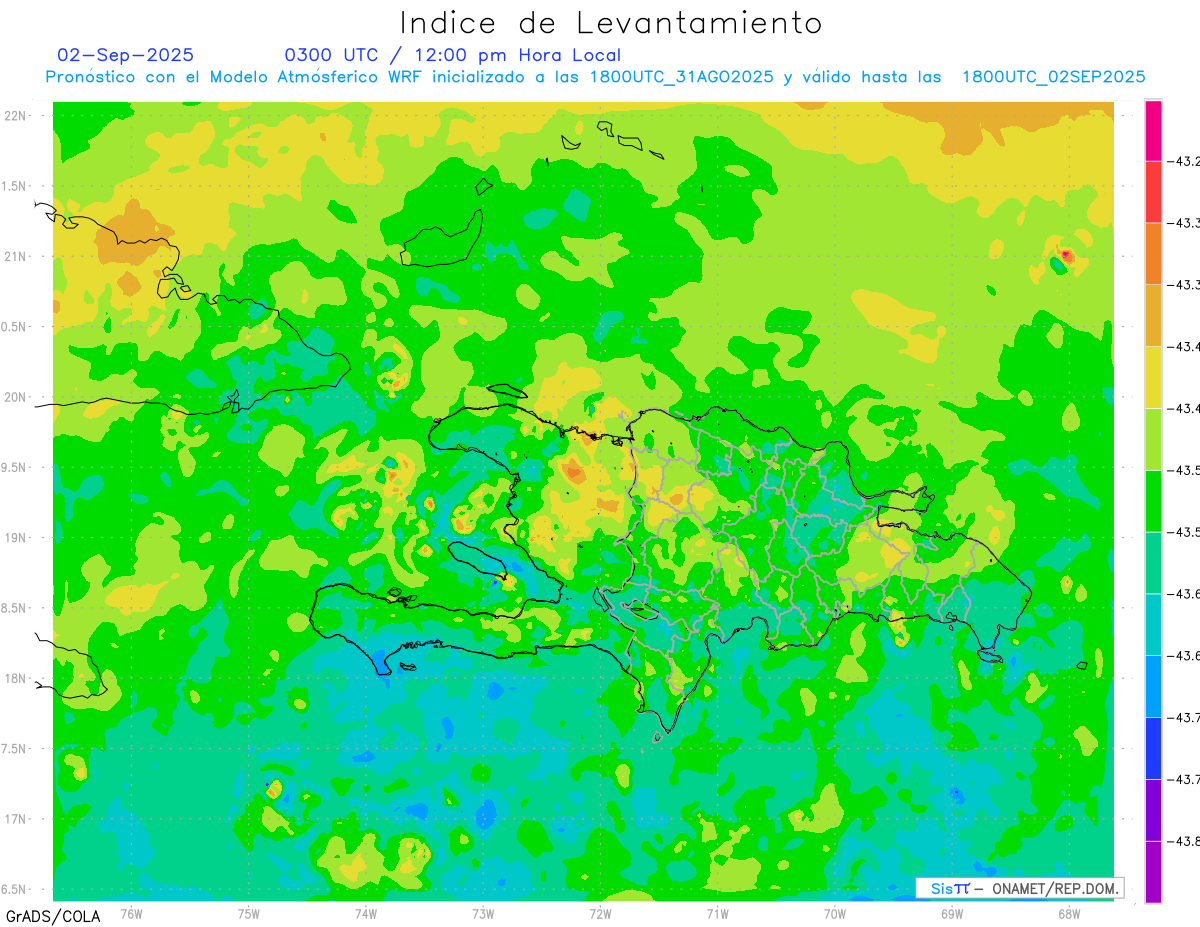Select the dark orange legend swatch
This screenshot has height=927, width=1200.
pos(1153,254)
